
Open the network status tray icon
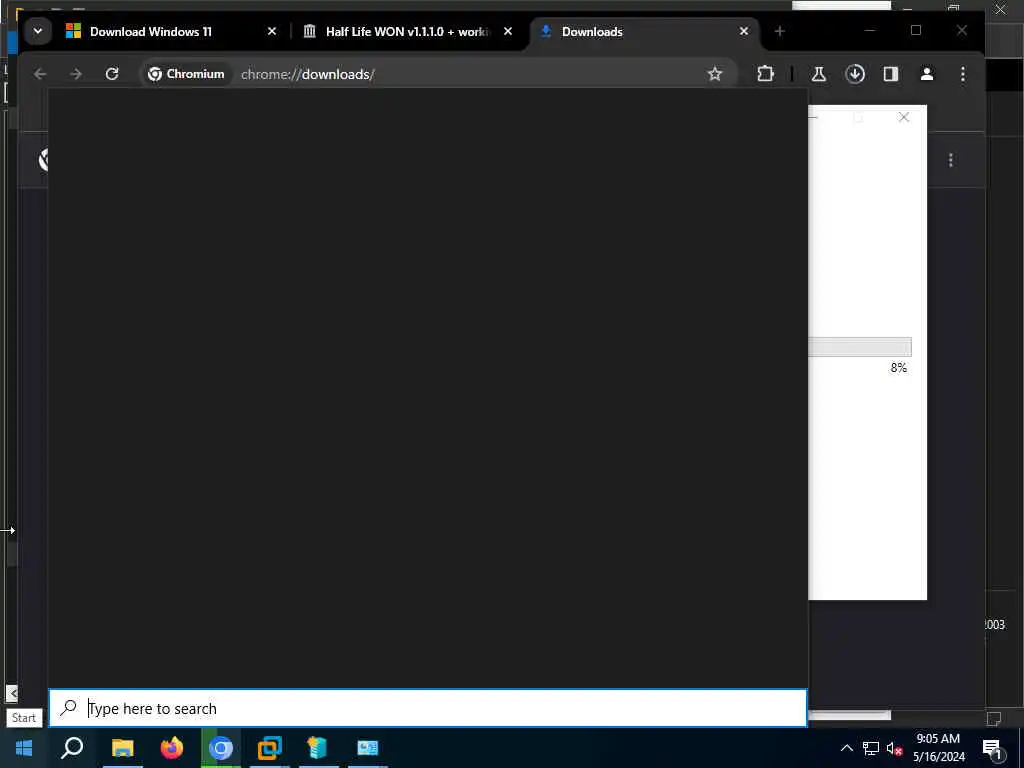[x=871, y=748]
